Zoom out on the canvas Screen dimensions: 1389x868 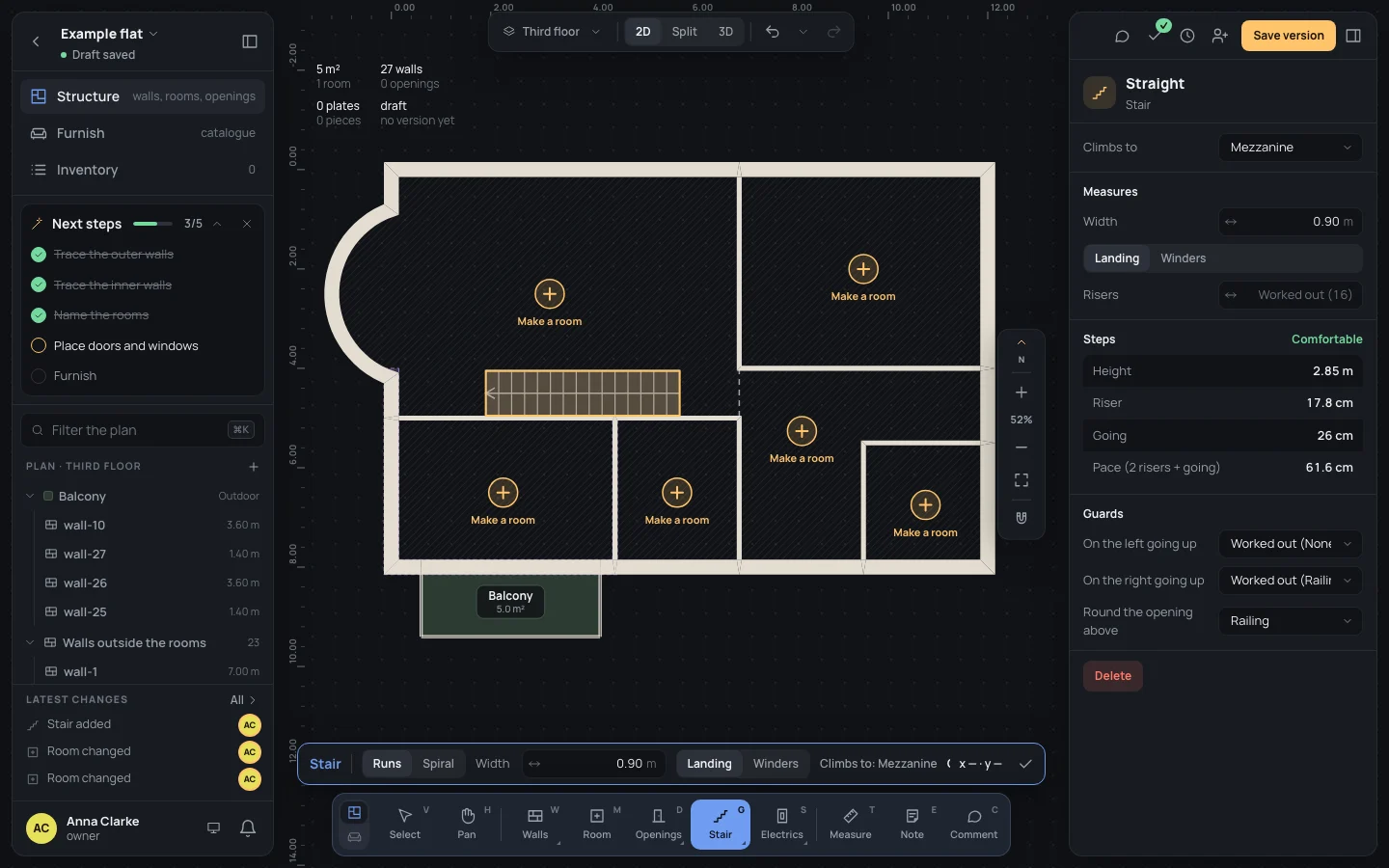pyautogui.click(x=1021, y=448)
